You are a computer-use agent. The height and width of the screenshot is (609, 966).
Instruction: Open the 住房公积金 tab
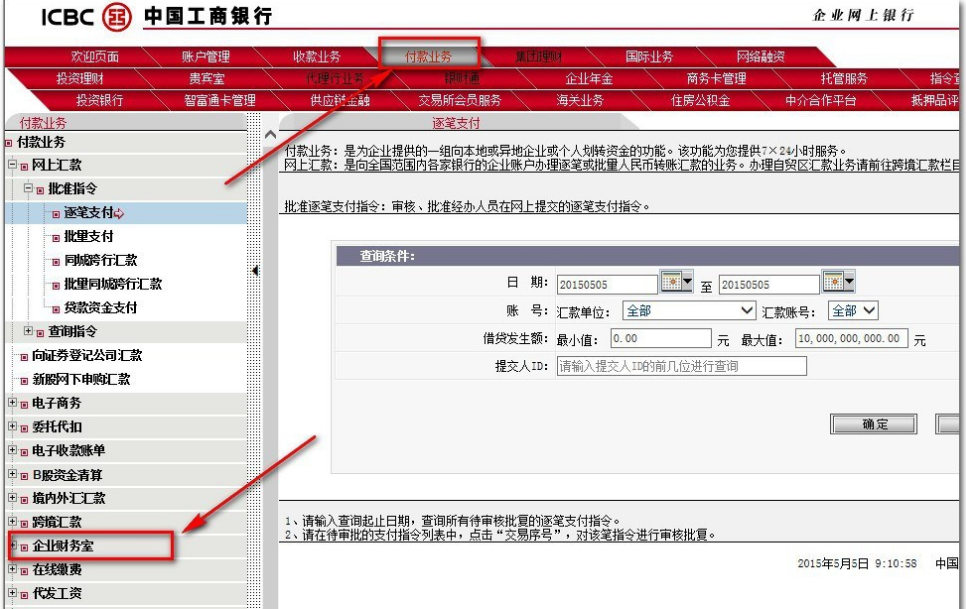tap(700, 100)
